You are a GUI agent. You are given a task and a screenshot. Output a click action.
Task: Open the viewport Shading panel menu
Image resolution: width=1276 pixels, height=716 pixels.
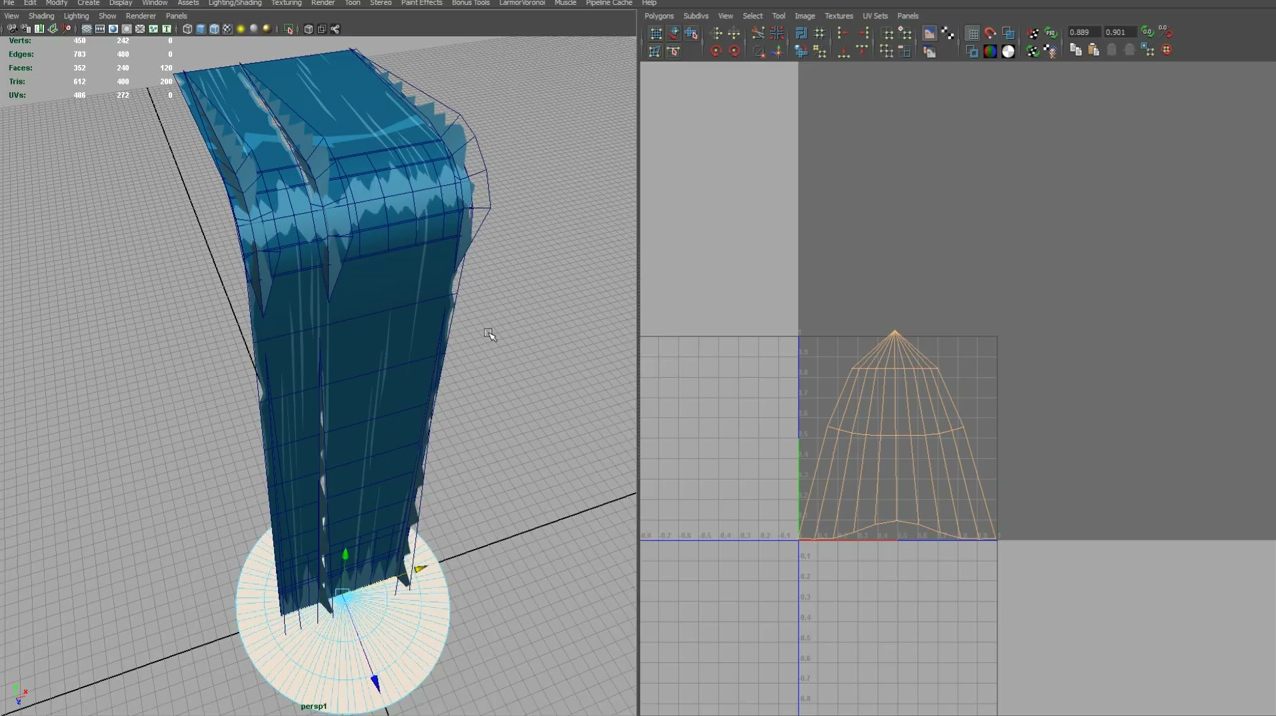pos(41,16)
